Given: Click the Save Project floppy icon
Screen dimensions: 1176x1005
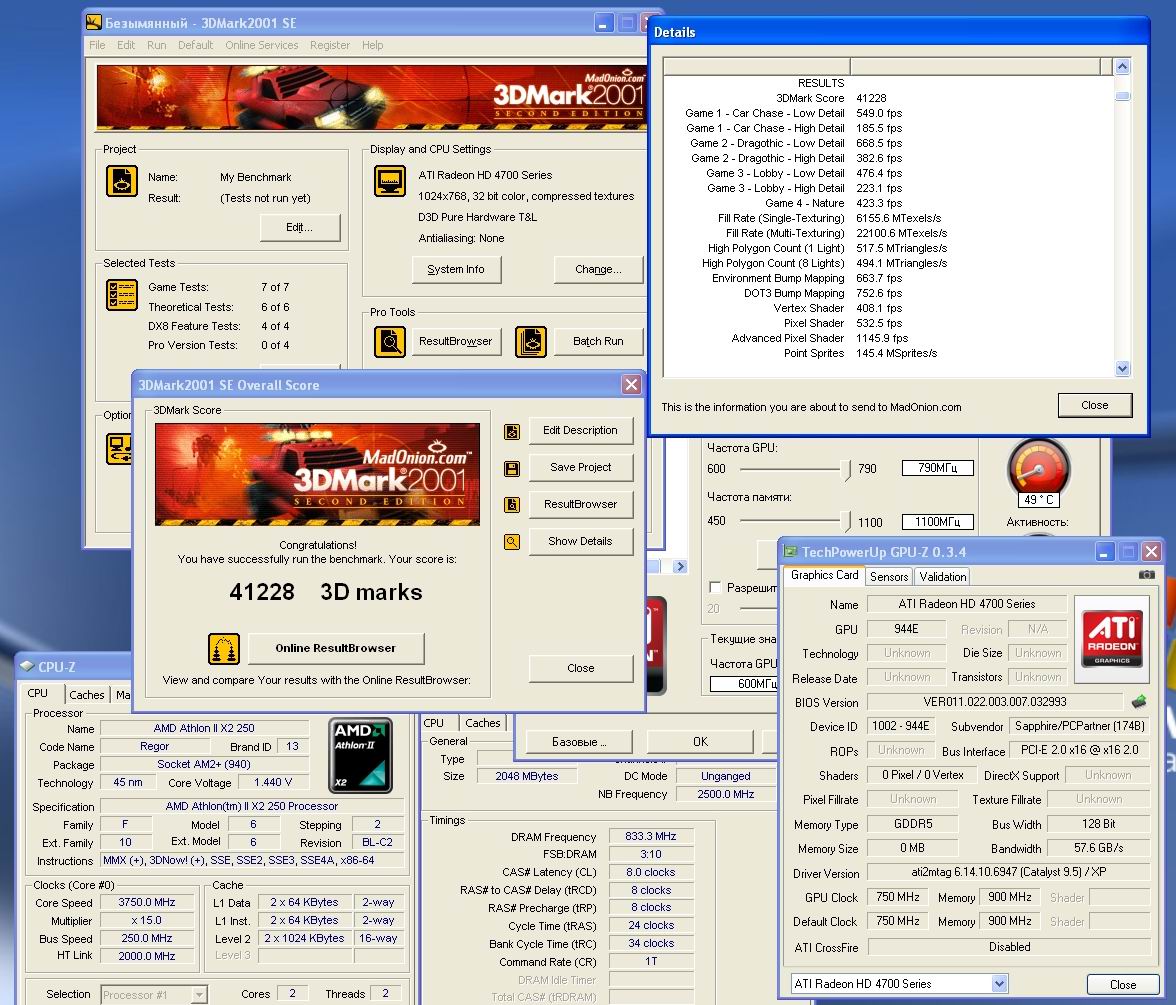Looking at the screenshot, I should click(x=512, y=469).
